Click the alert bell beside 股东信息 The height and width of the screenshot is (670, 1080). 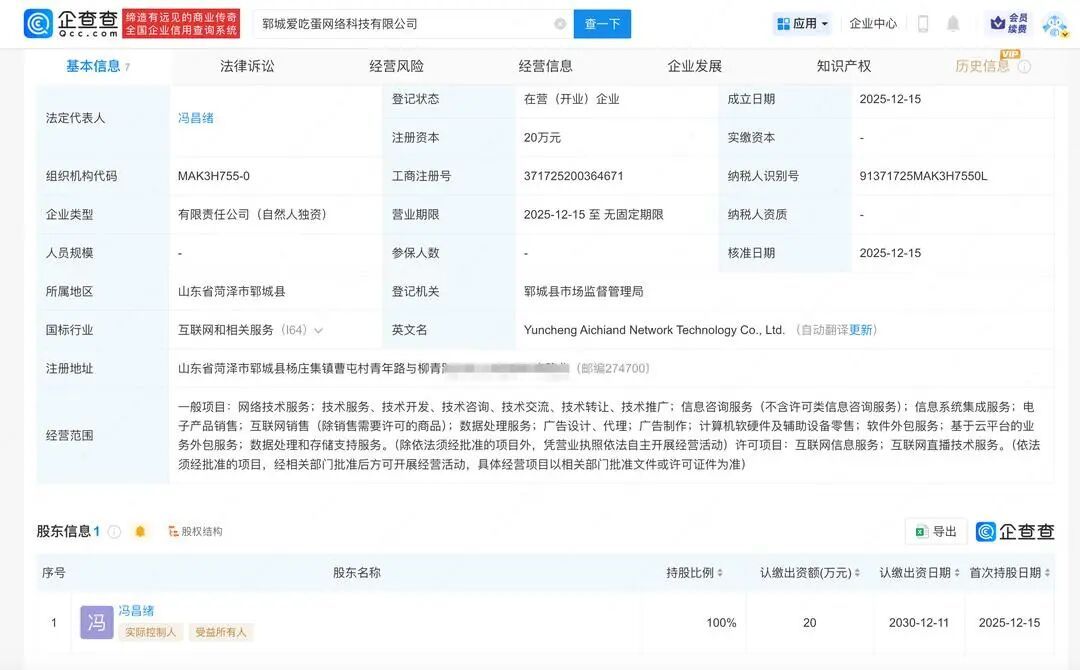coord(140,531)
